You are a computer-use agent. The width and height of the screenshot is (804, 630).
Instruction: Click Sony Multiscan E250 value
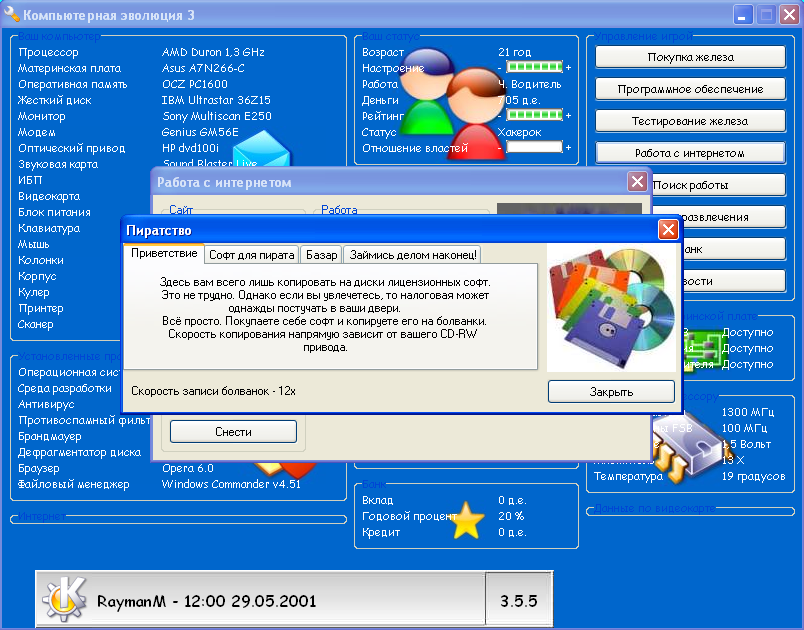[x=217, y=116]
